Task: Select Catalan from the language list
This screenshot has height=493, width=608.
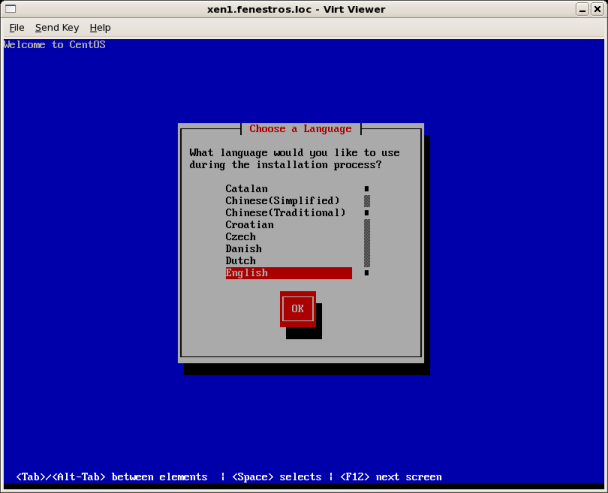Action: (x=246, y=188)
